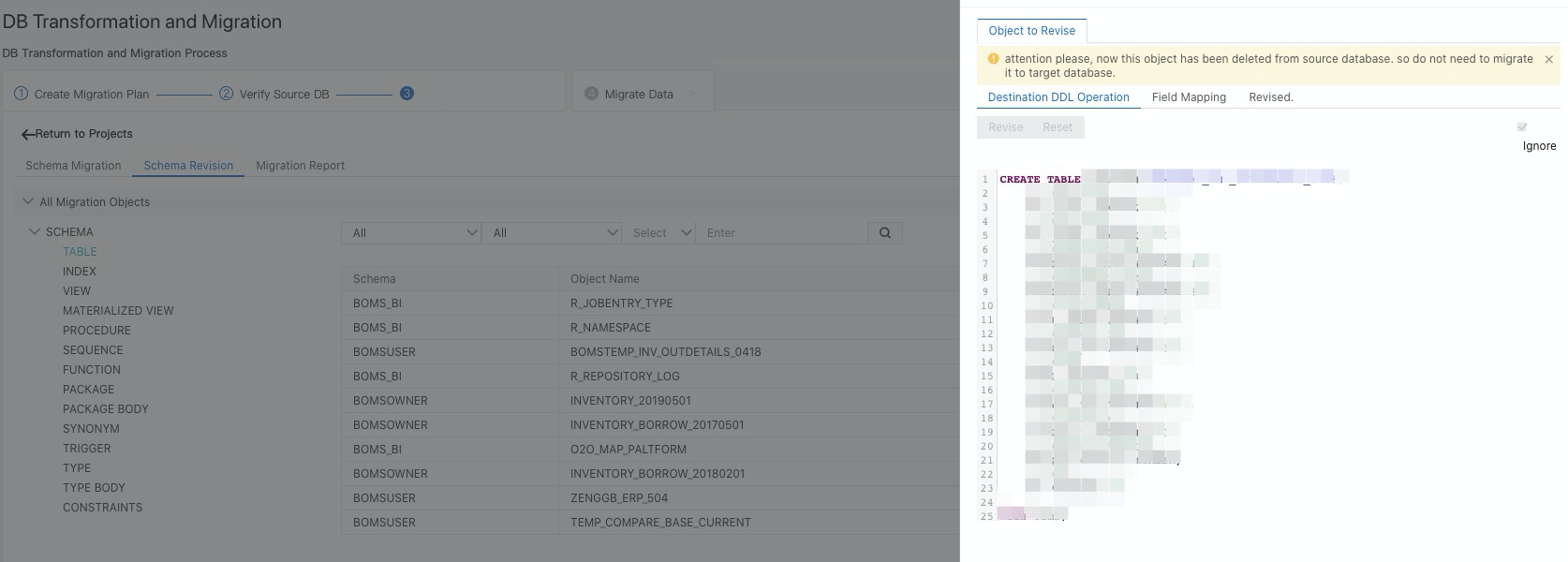This screenshot has width=1568, height=562.
Task: Click INVENTORY_BORROW_20180201 object name
Action: tap(658, 474)
